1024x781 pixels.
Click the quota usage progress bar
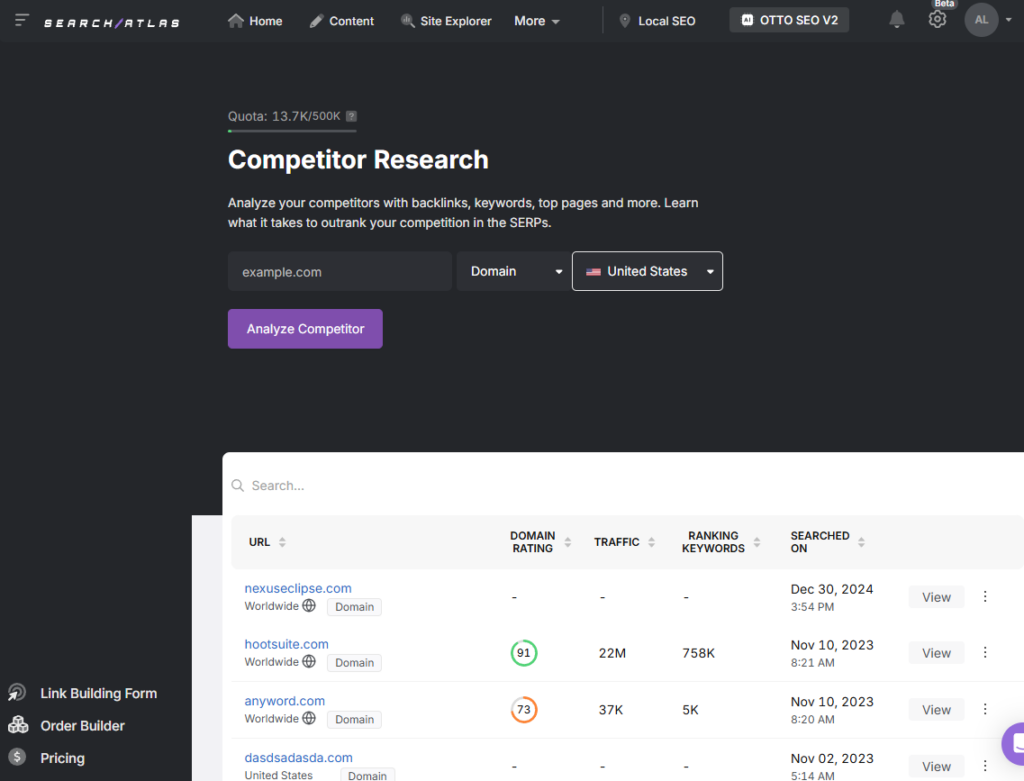click(292, 131)
